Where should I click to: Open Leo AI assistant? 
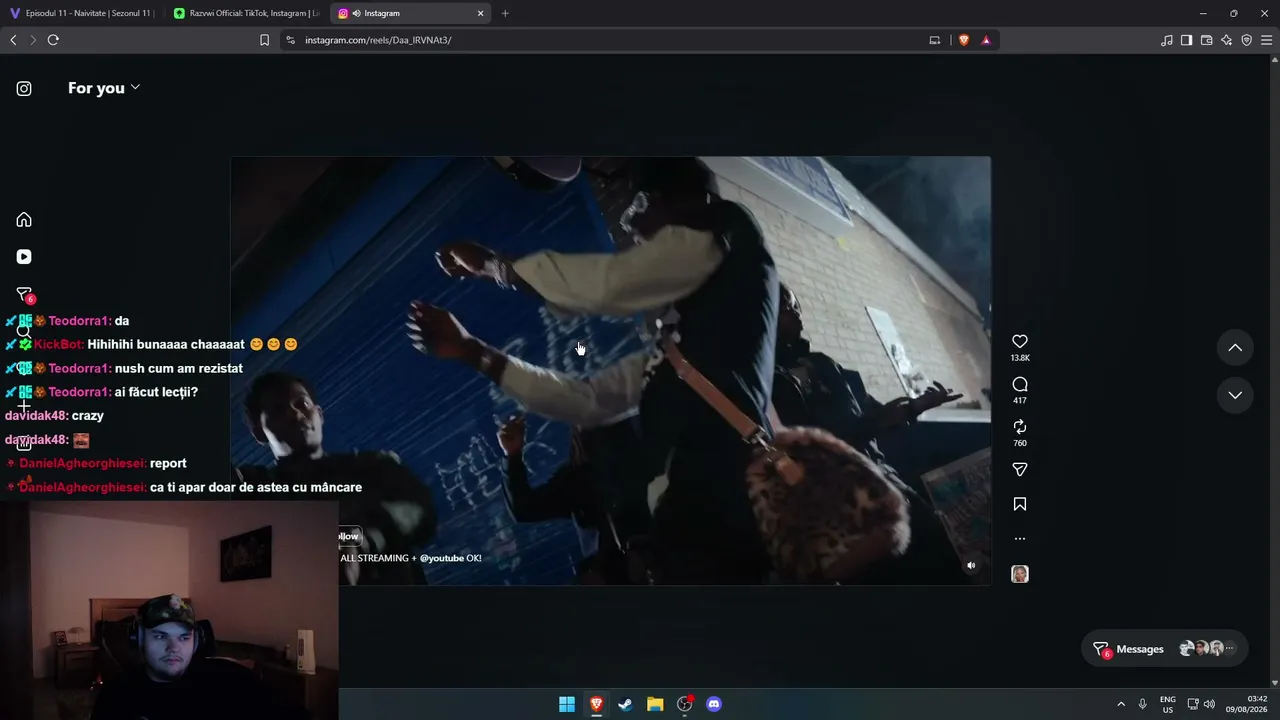tap(1227, 40)
